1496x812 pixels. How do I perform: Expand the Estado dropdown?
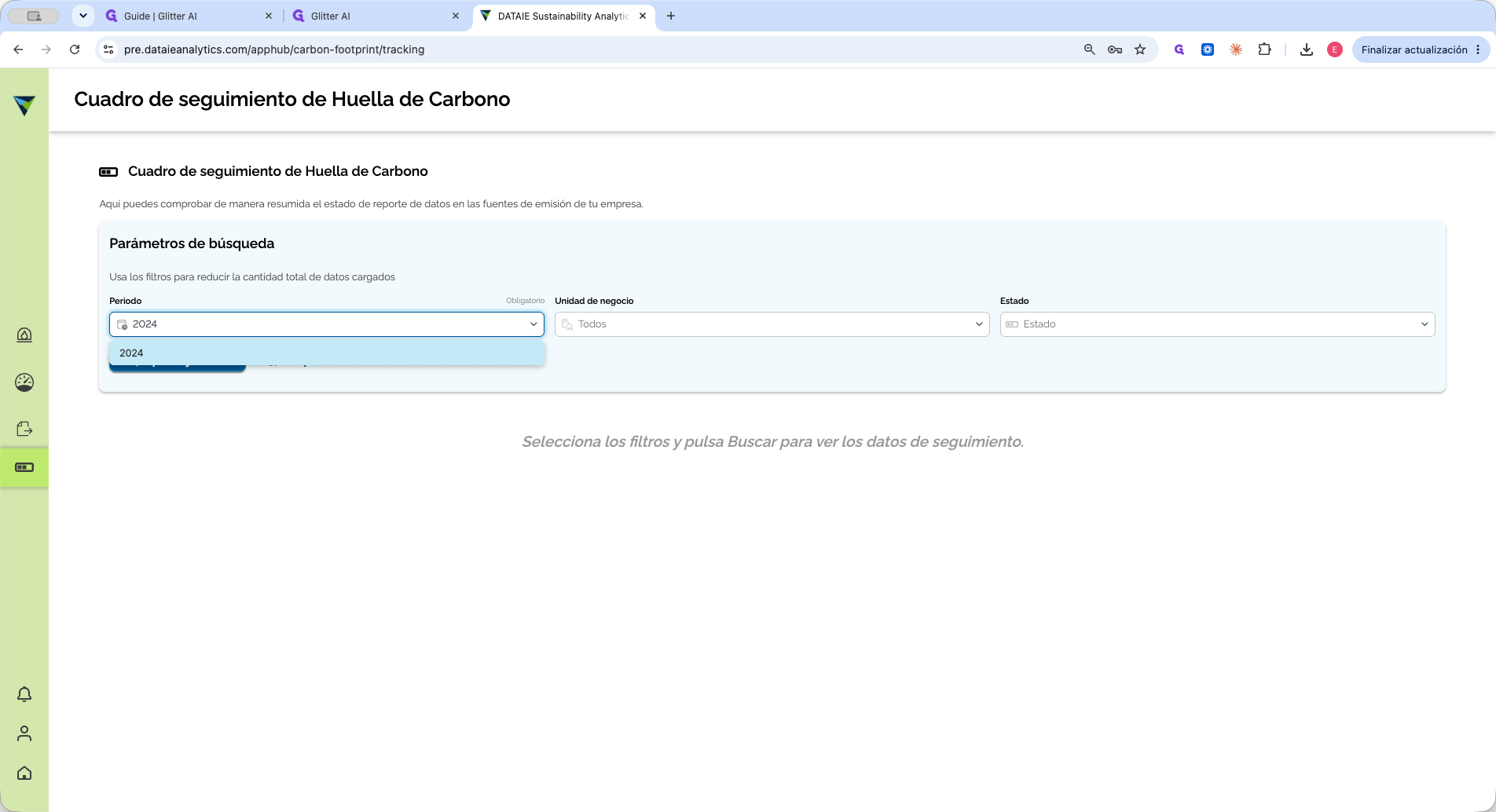1217,324
